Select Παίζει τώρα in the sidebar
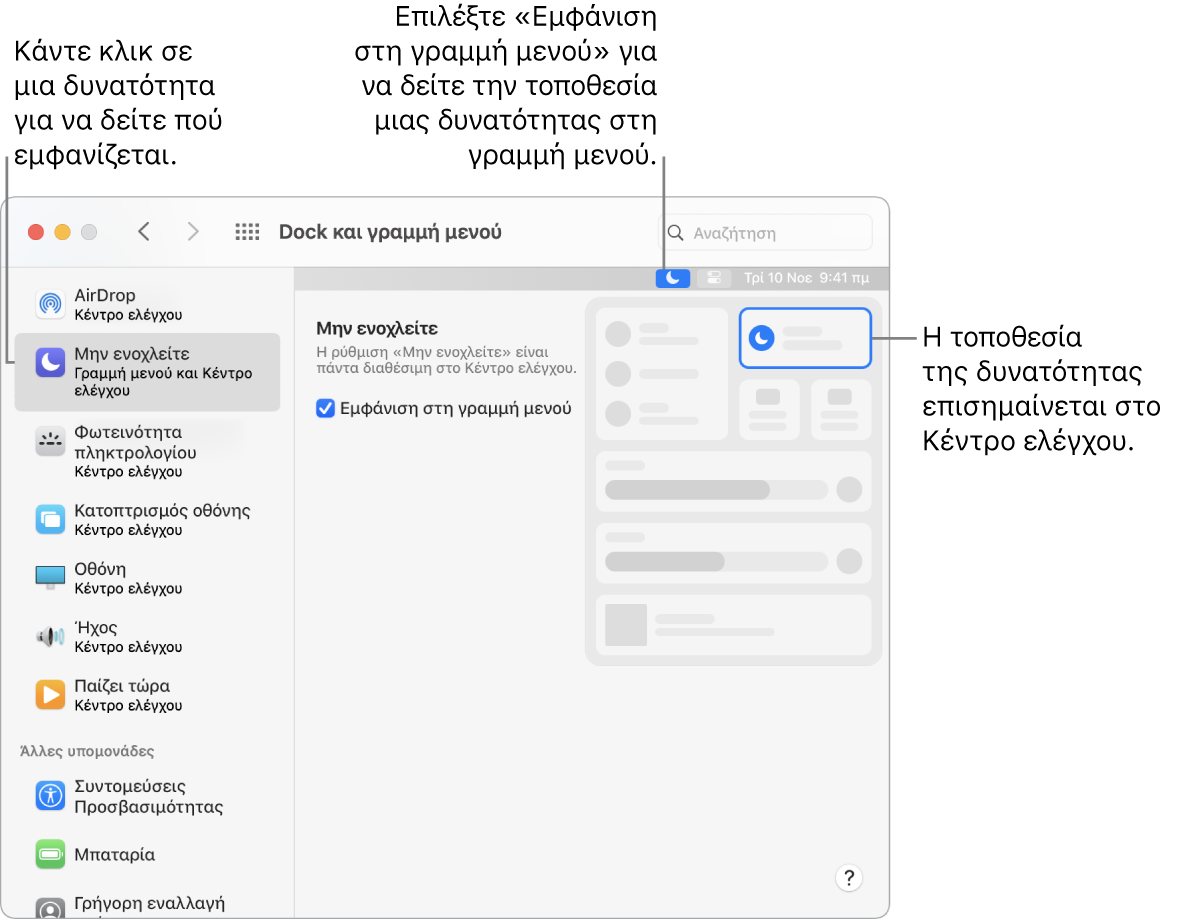Screen dimensions: 1184x920 coord(147,695)
